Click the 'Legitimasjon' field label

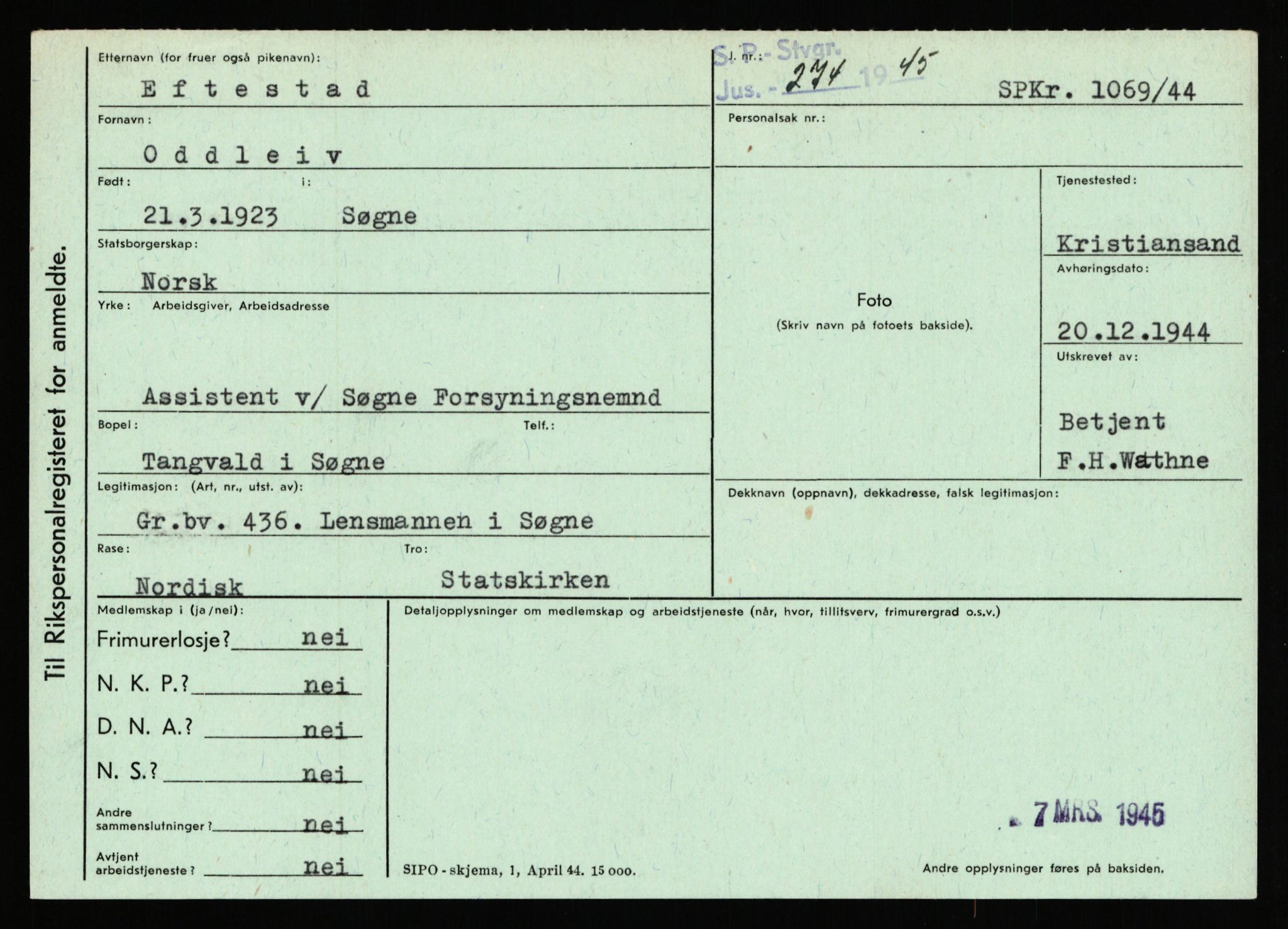[200, 487]
